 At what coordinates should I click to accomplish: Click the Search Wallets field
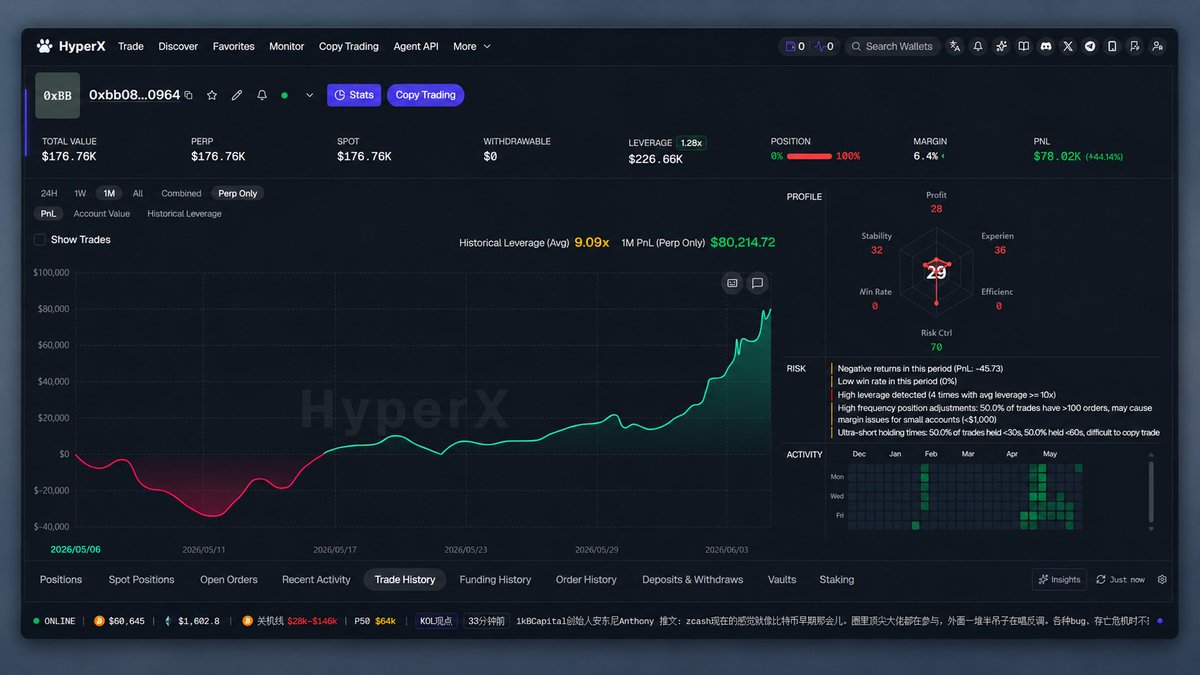892,46
